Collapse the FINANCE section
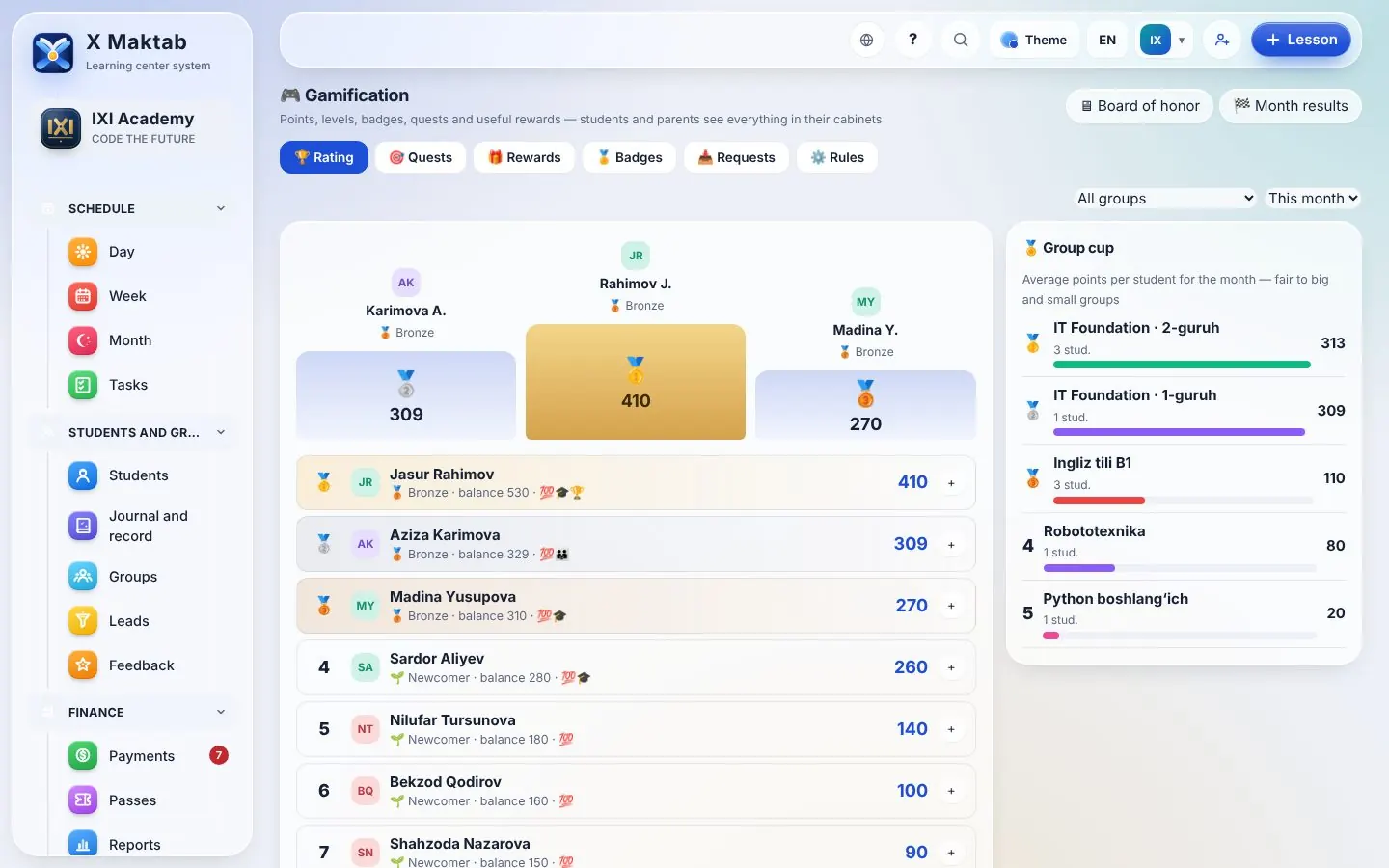Screen dimensions: 1389x868 132,712
